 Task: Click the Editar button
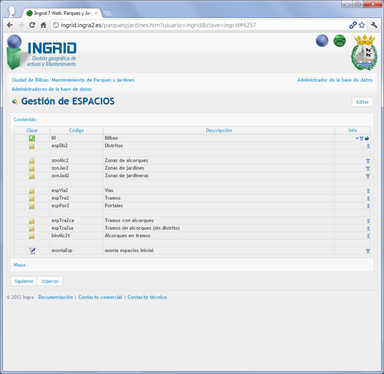(362, 102)
